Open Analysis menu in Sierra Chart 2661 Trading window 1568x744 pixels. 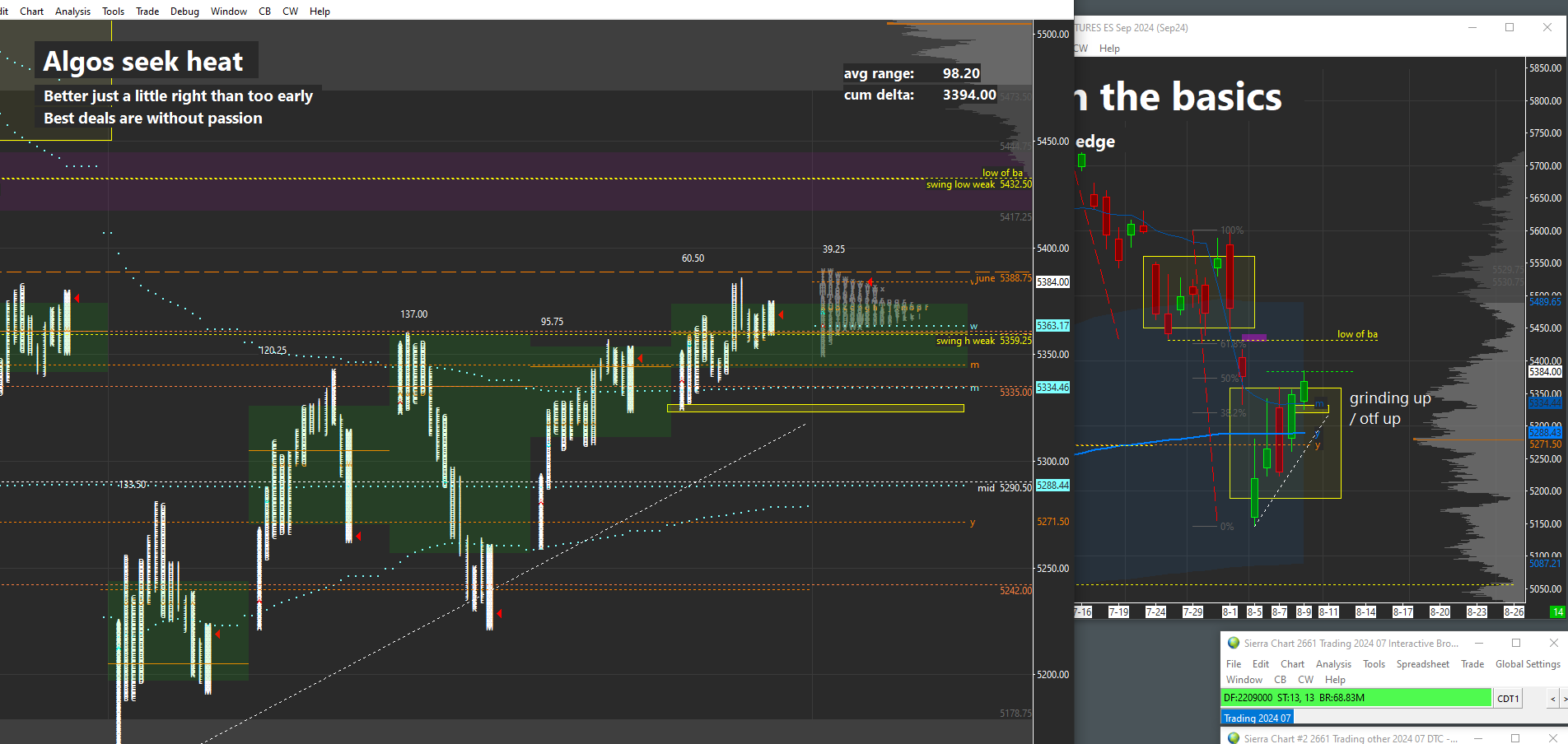pos(1333,664)
